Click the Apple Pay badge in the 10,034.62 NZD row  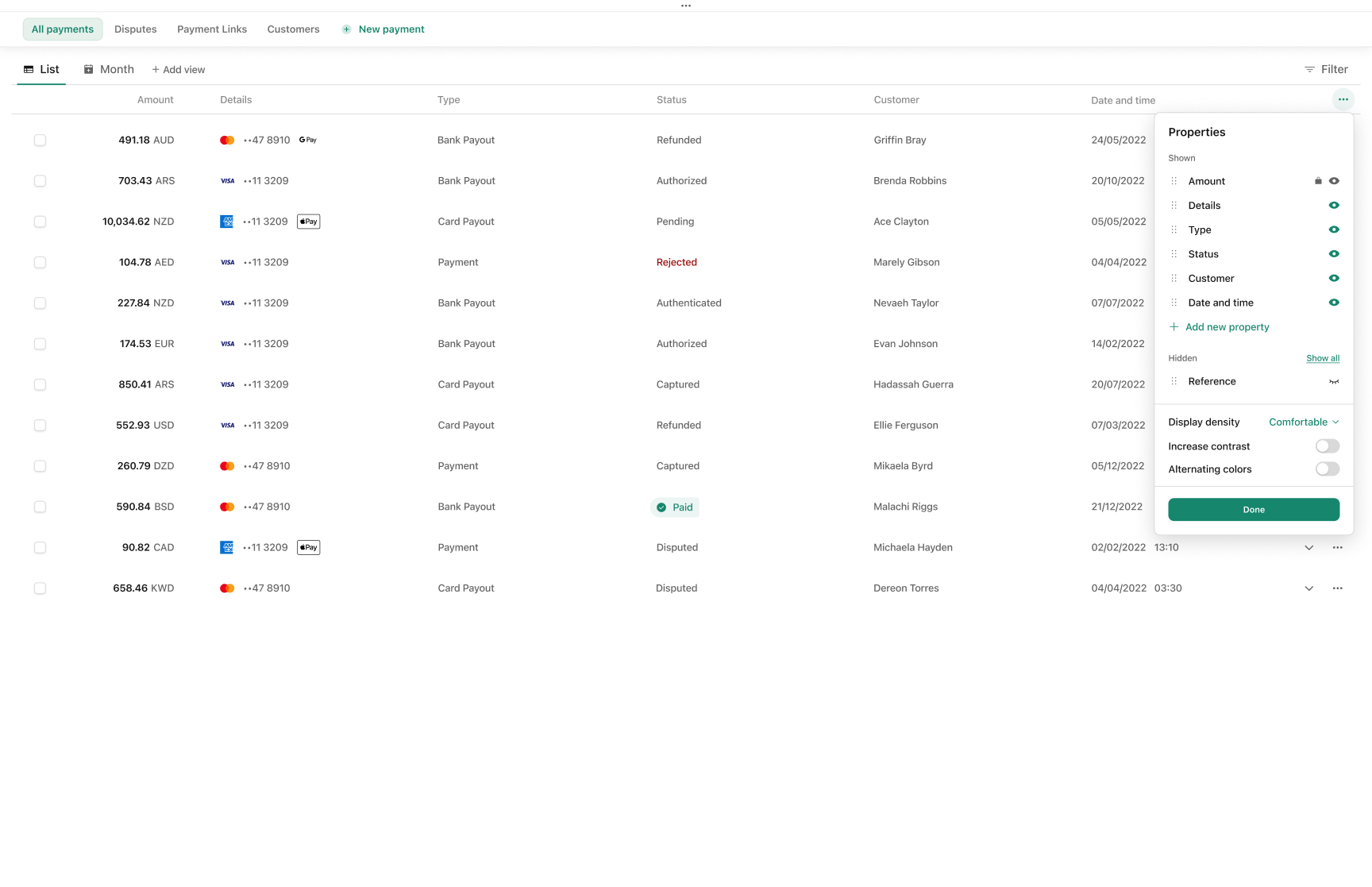[x=309, y=222]
